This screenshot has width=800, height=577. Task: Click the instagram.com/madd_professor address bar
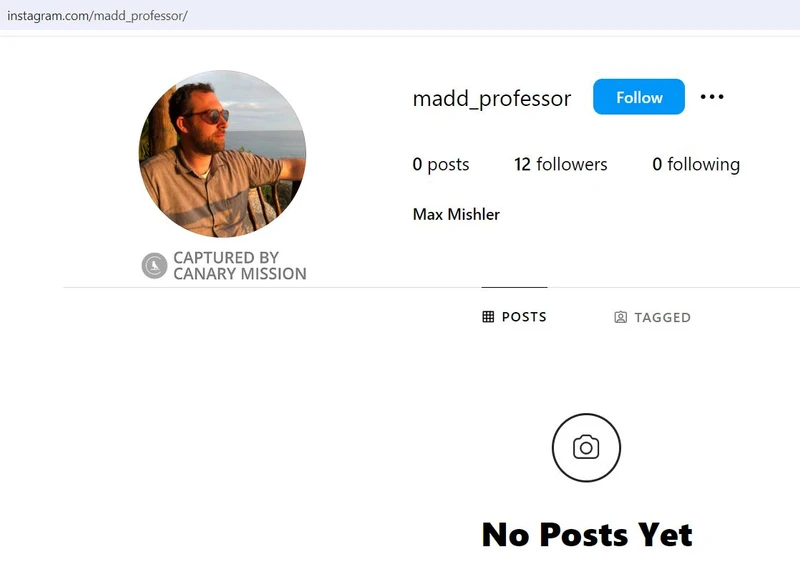97,16
